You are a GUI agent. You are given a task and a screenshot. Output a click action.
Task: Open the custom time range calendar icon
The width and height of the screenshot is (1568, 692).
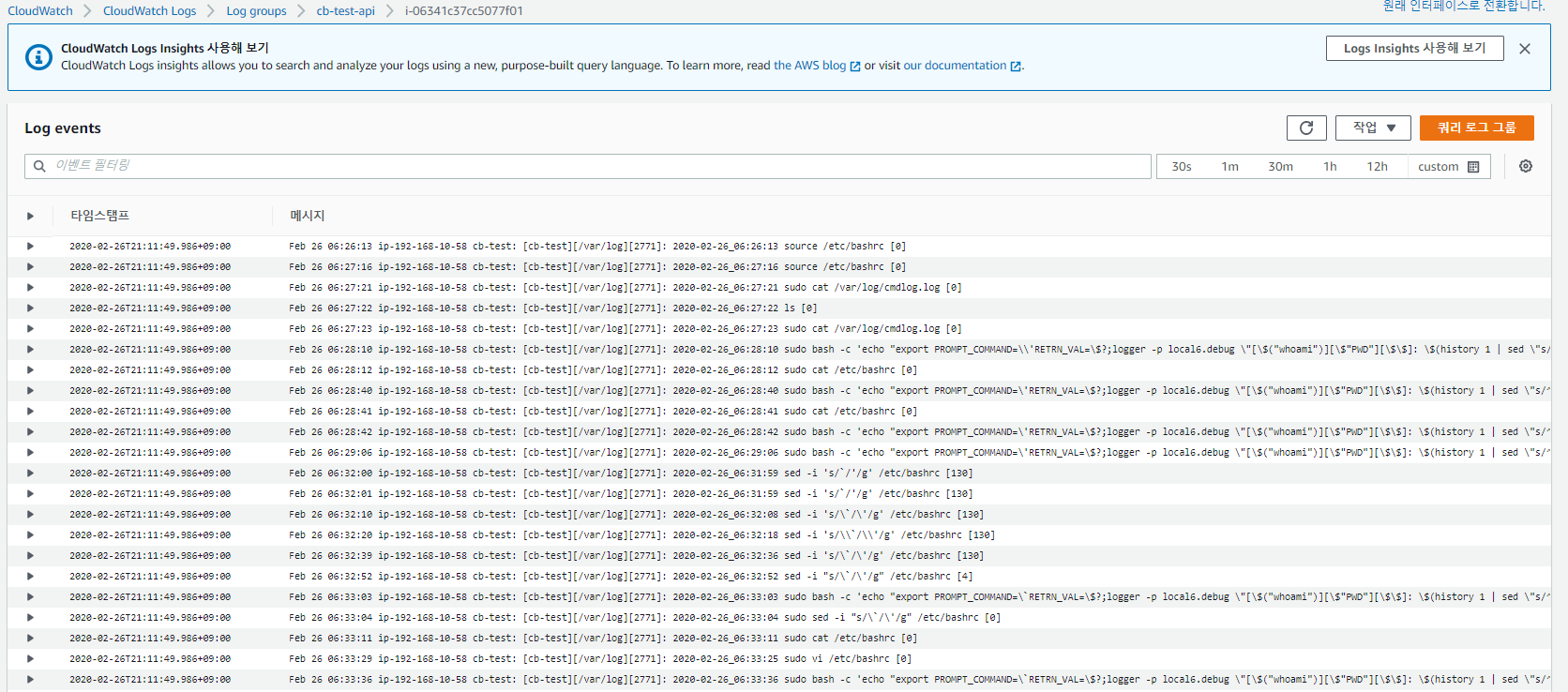[1473, 167]
